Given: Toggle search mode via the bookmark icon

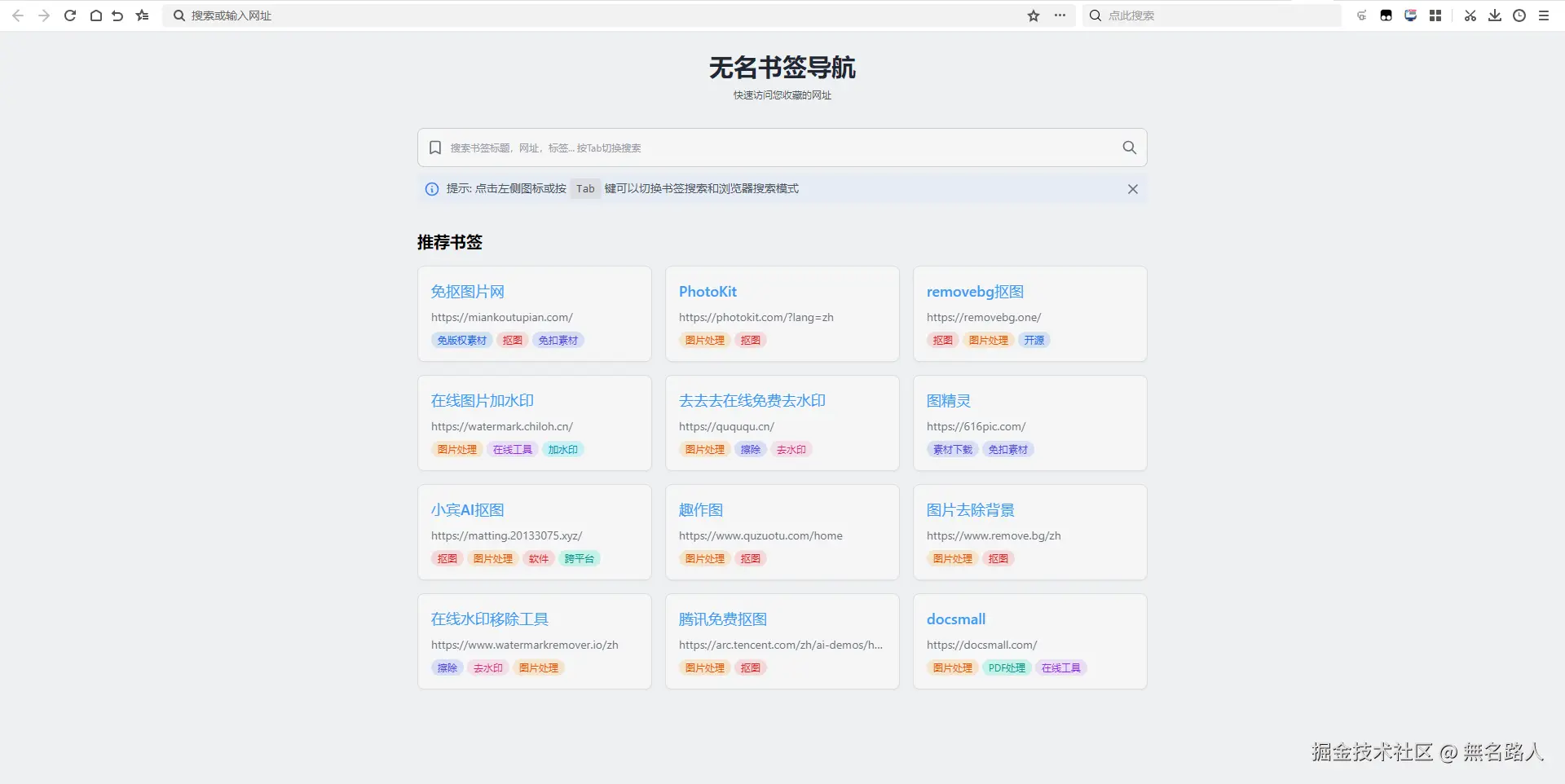Looking at the screenshot, I should (435, 148).
